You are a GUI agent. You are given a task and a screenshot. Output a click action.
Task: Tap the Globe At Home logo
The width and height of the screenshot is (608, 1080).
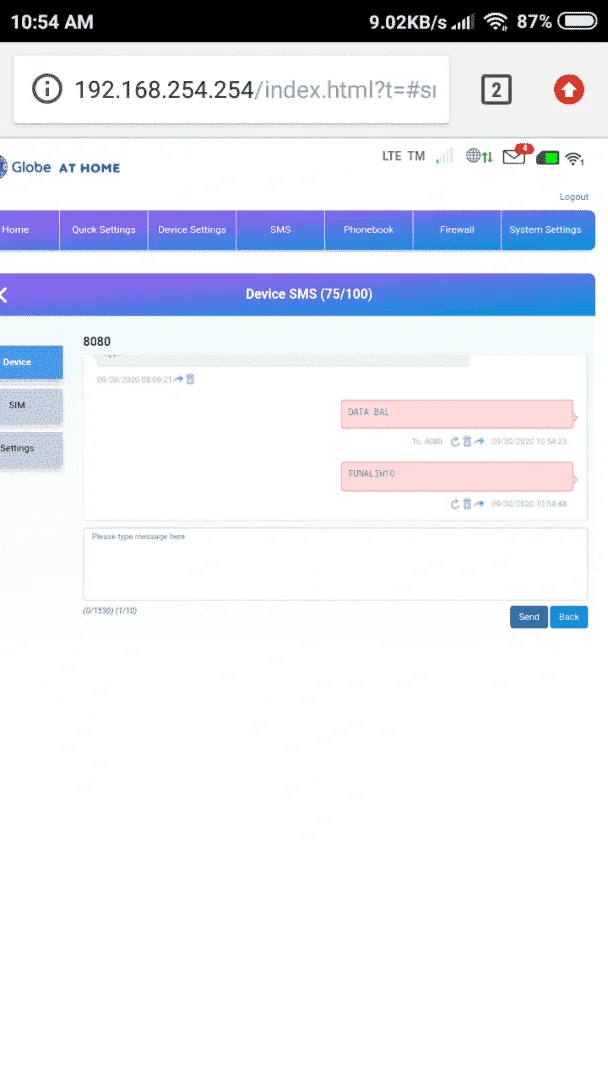point(60,167)
